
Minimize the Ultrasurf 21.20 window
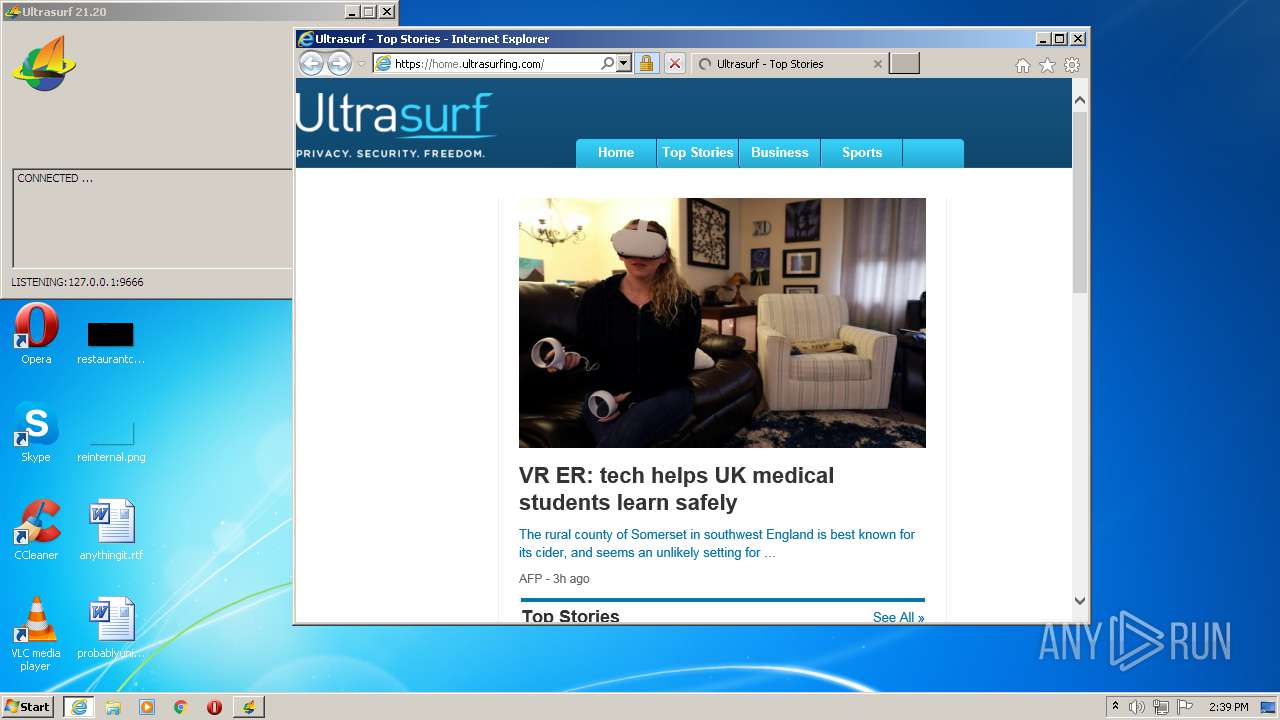(352, 12)
